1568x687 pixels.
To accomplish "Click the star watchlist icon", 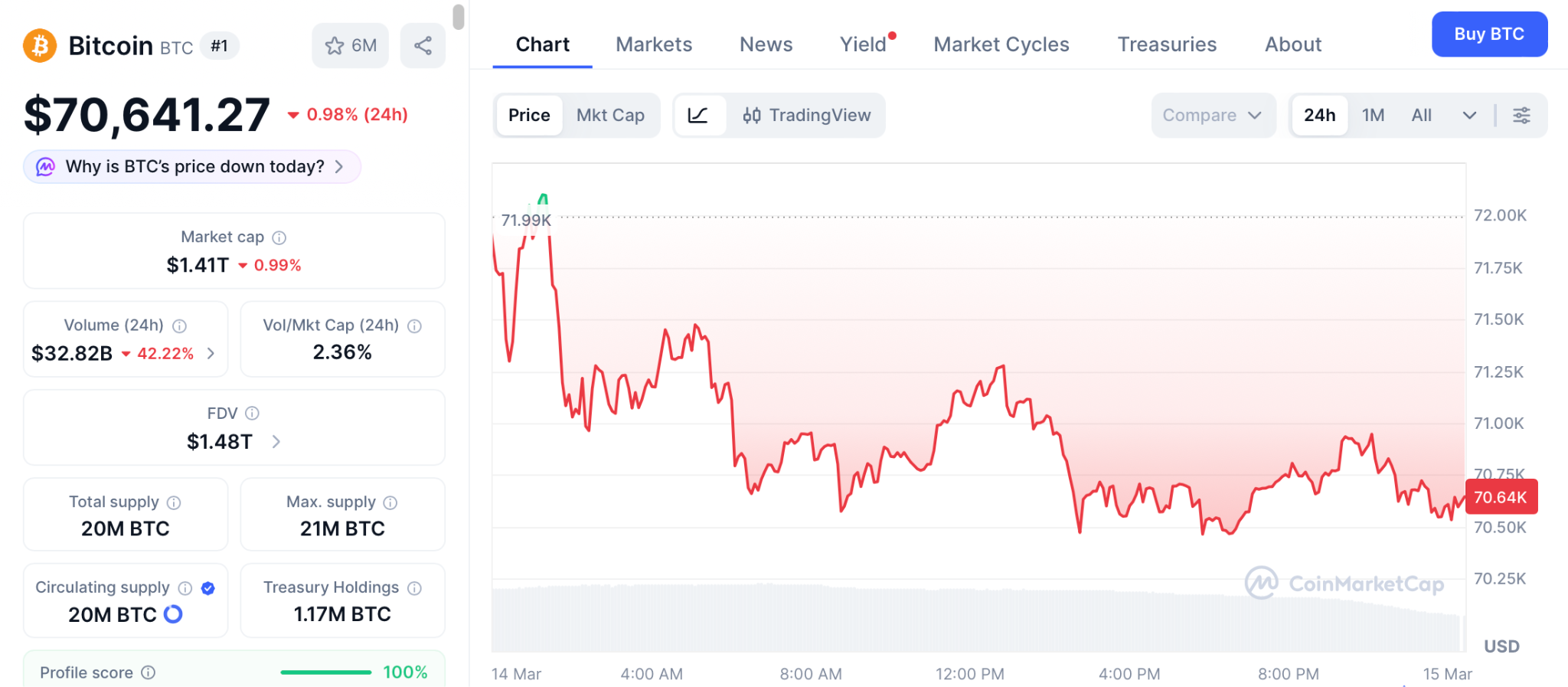I will click(x=335, y=46).
